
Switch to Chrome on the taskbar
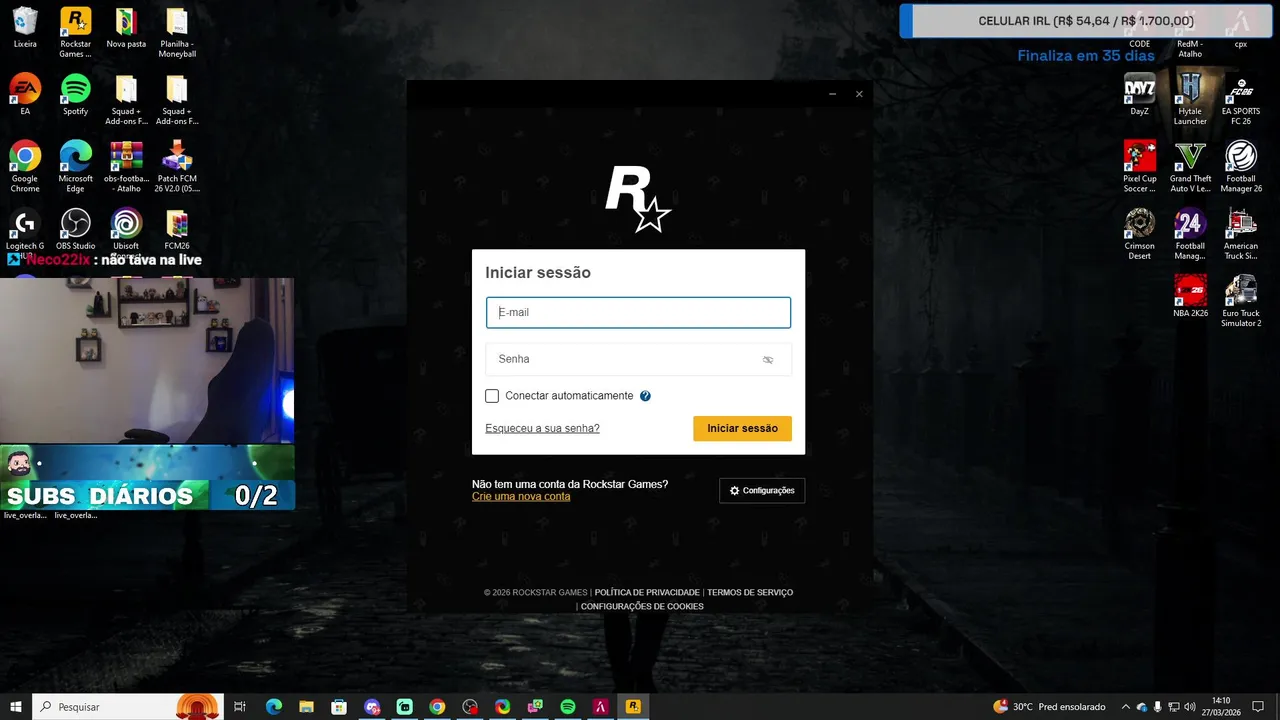[437, 707]
